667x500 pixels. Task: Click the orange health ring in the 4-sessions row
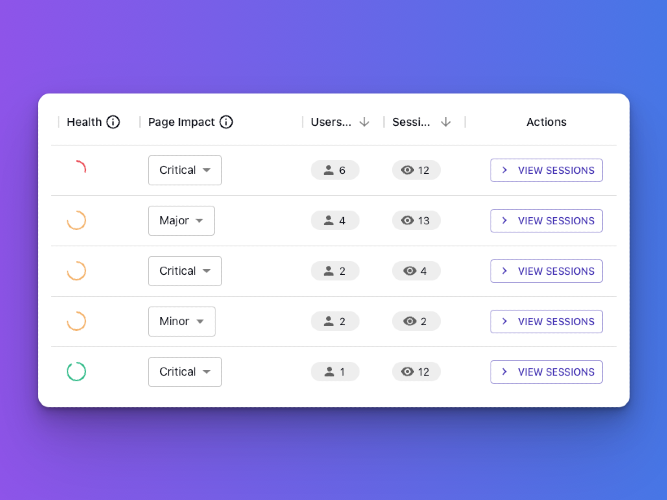77,271
